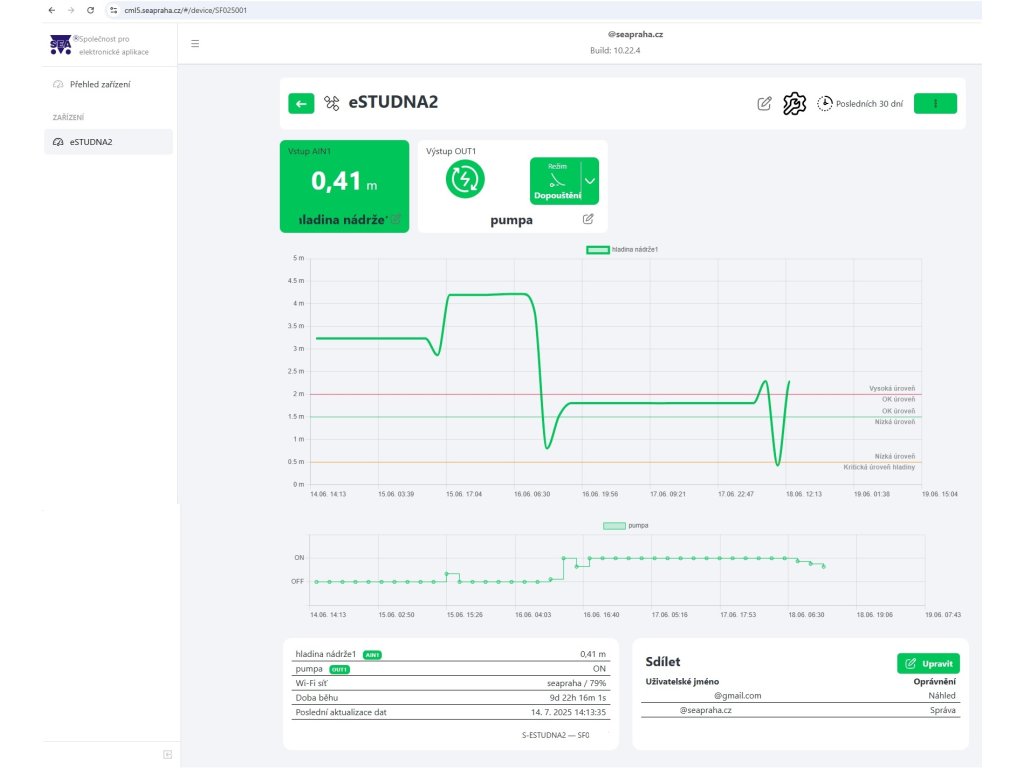Image resolution: width=1024 pixels, height=768 pixels.
Task: Reload the page with the browser refresh button
Action: pos(91,10)
